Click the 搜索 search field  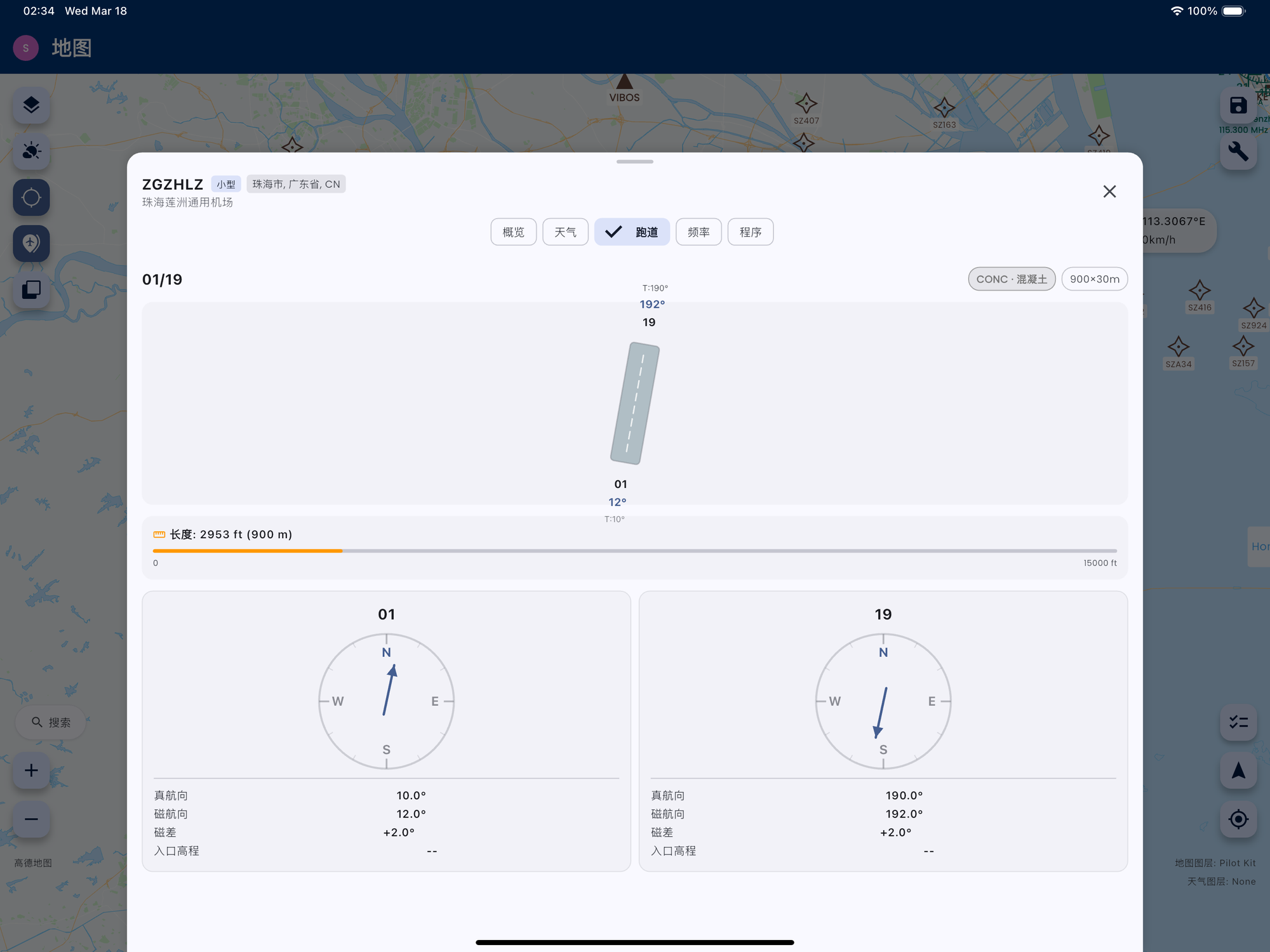pyautogui.click(x=51, y=722)
